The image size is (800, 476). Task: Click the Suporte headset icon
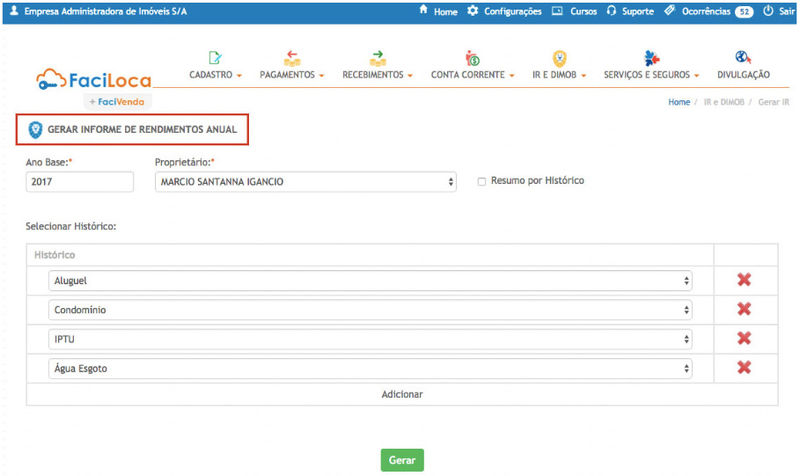(x=611, y=11)
